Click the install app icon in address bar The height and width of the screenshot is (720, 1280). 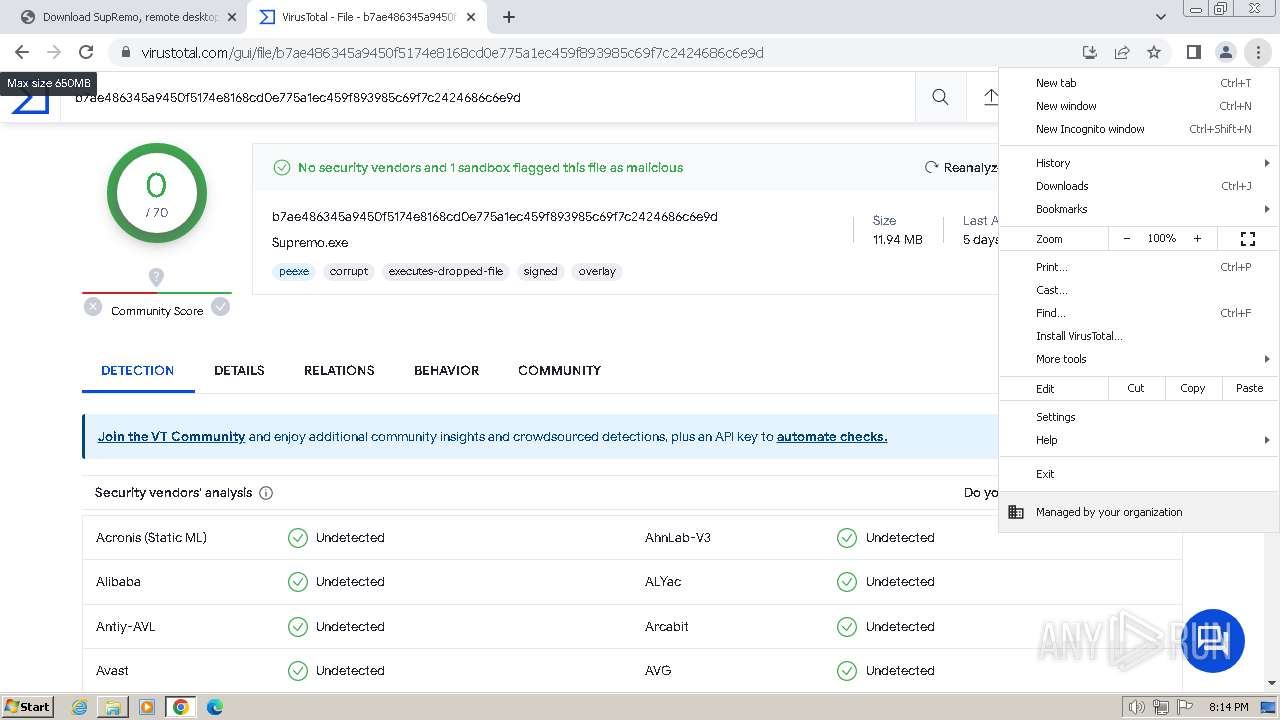pos(1090,52)
